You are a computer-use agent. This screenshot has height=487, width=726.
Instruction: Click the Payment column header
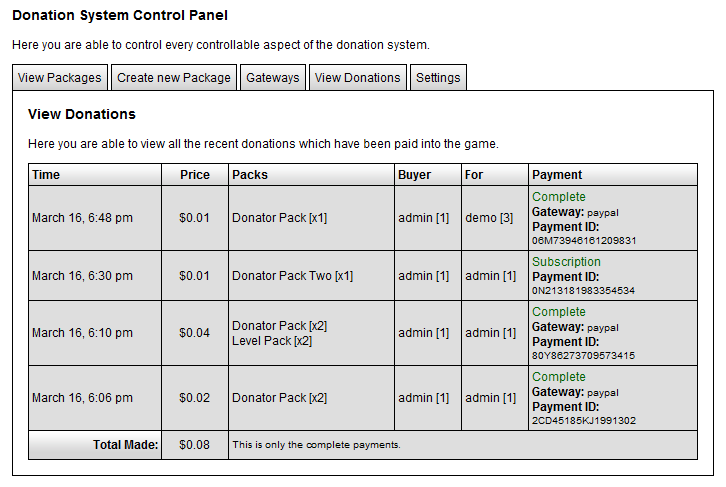coord(557,175)
